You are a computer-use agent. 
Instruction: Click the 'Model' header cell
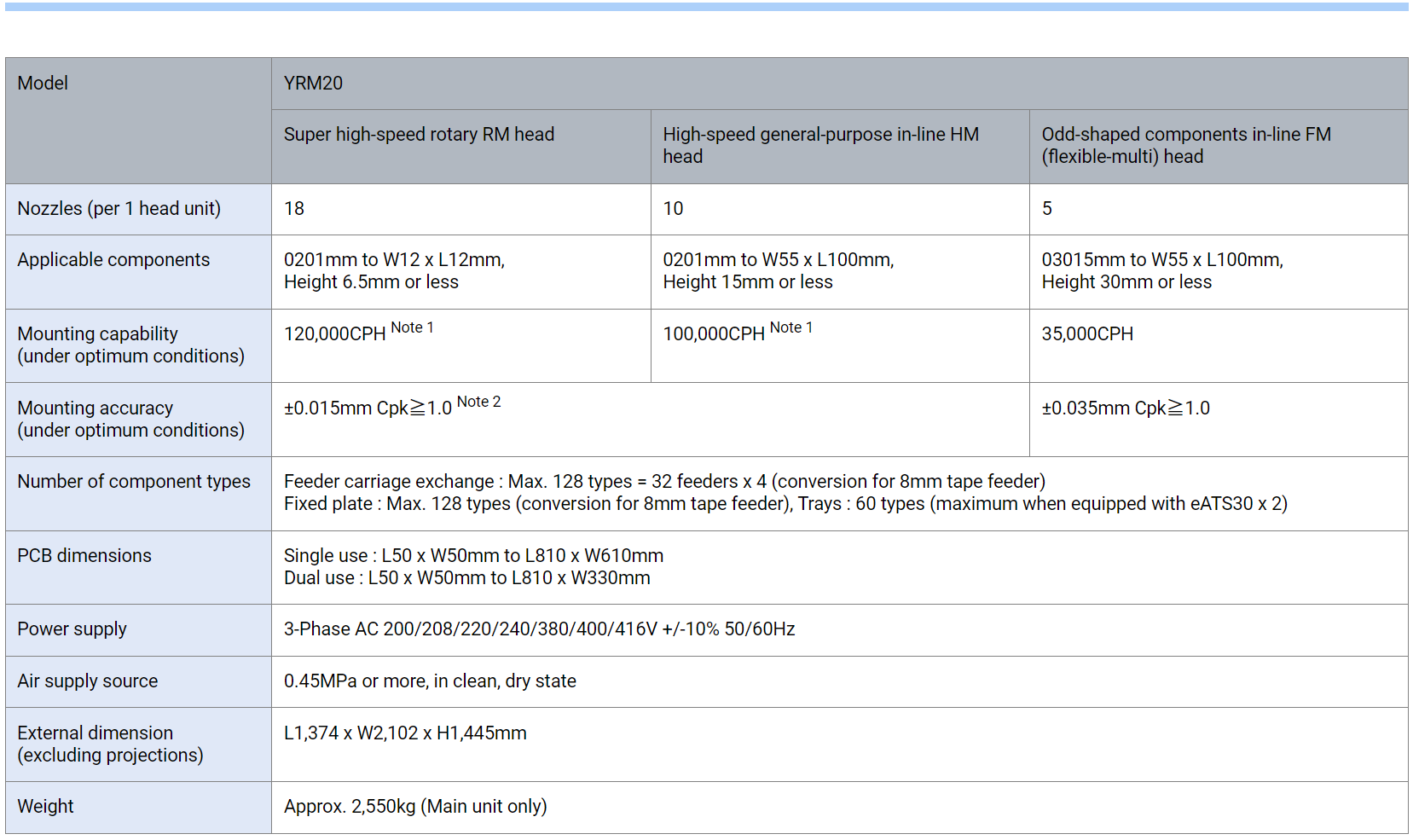pyautogui.click(x=138, y=120)
